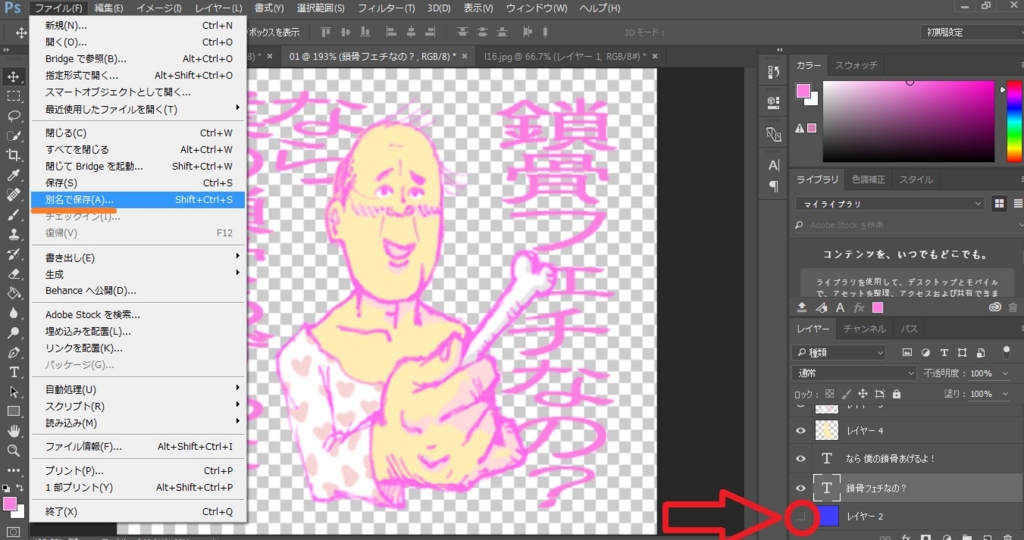Open the 塗り fill dropdown arrow
Image resolution: width=1024 pixels, height=540 pixels.
point(1006,394)
